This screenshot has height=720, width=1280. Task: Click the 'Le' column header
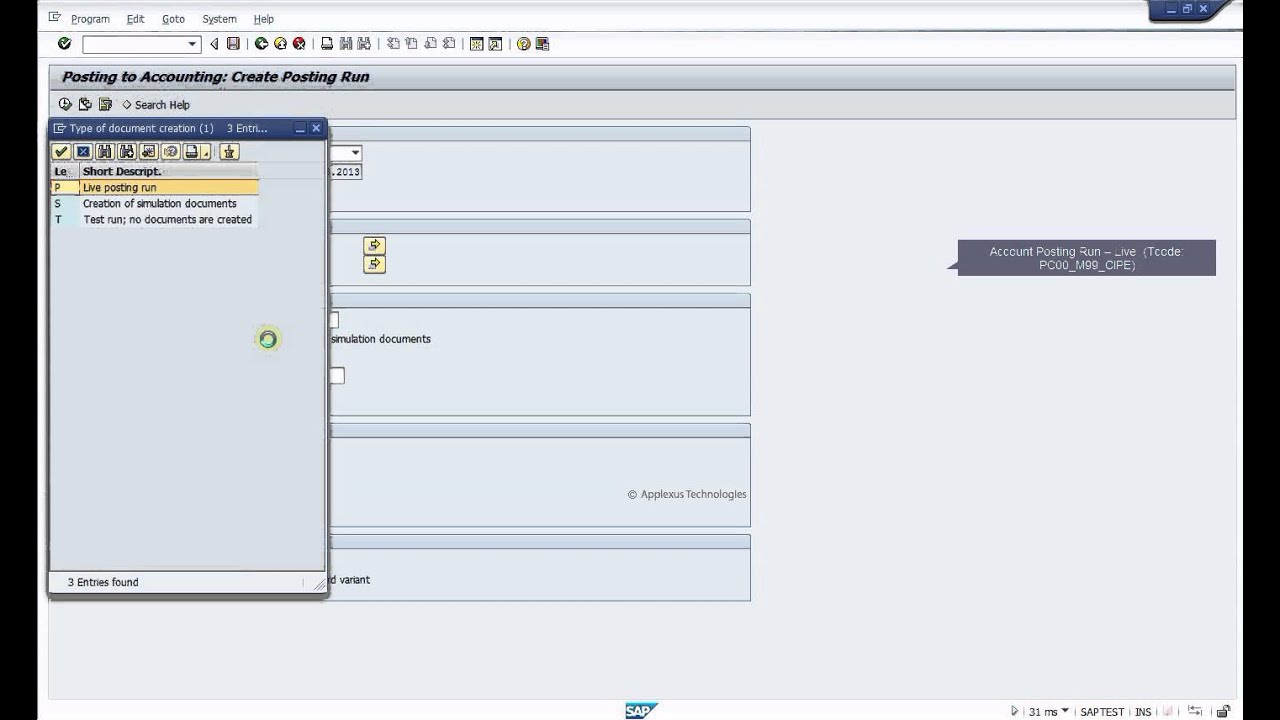tap(63, 172)
